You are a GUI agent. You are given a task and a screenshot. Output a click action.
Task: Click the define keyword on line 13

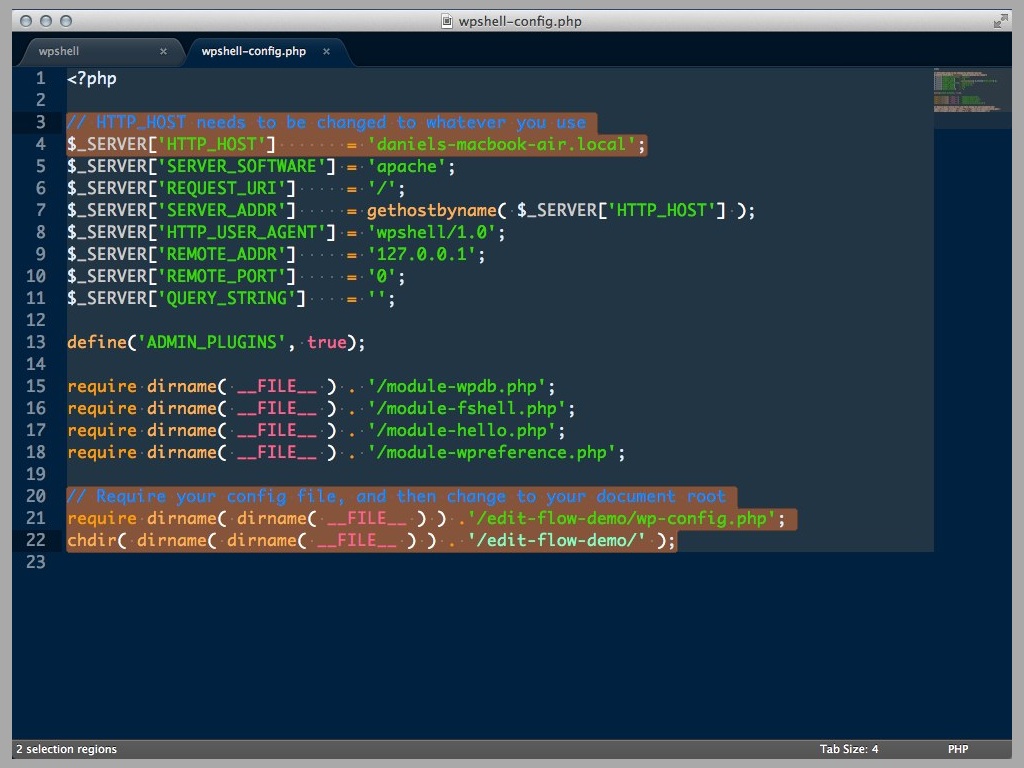coord(97,342)
